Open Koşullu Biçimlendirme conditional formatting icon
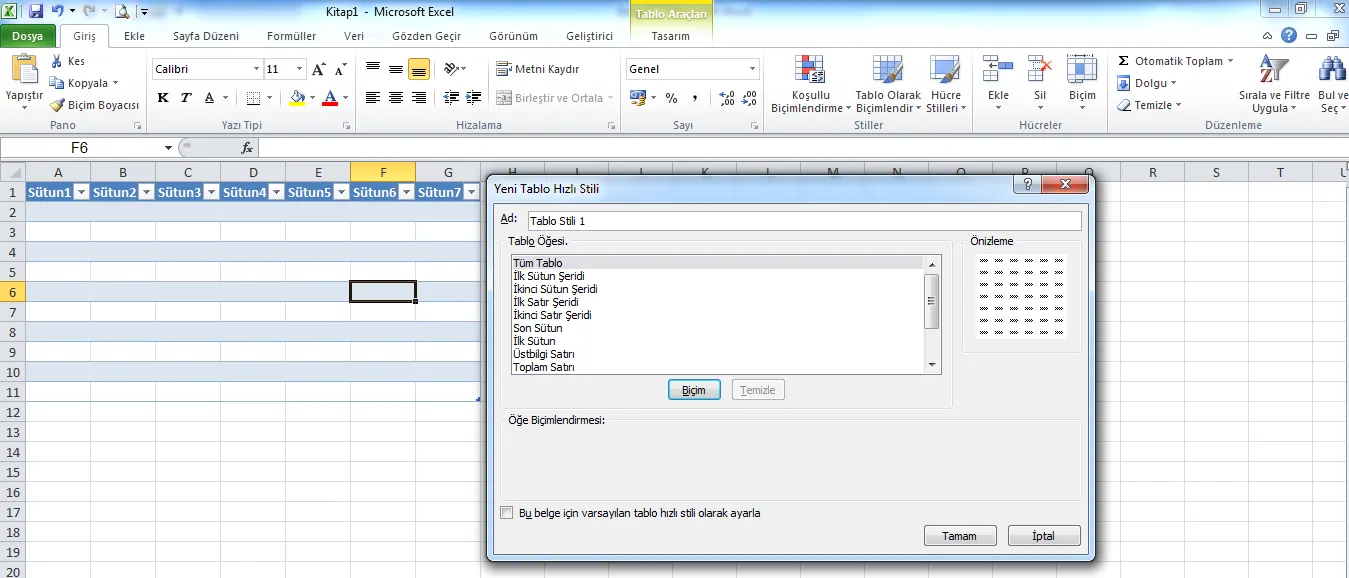The width and height of the screenshot is (1349, 578). [809, 70]
